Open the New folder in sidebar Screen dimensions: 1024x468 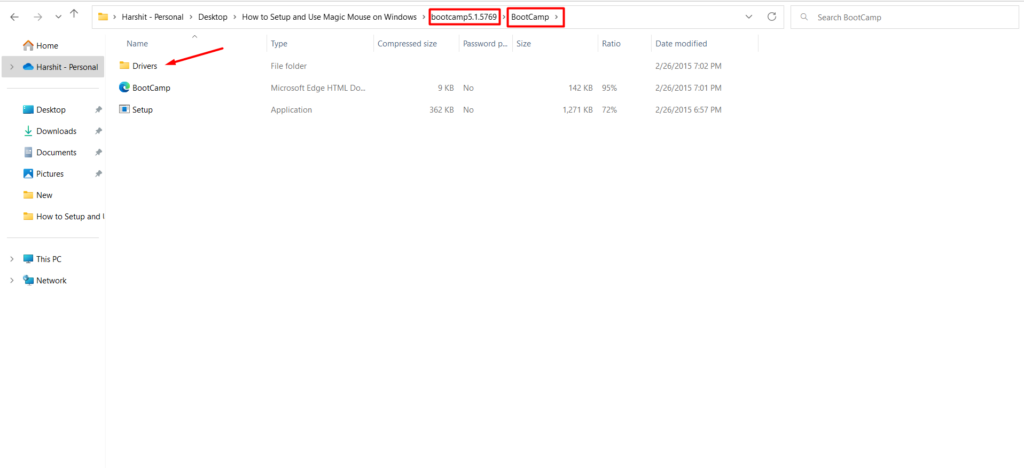click(44, 195)
